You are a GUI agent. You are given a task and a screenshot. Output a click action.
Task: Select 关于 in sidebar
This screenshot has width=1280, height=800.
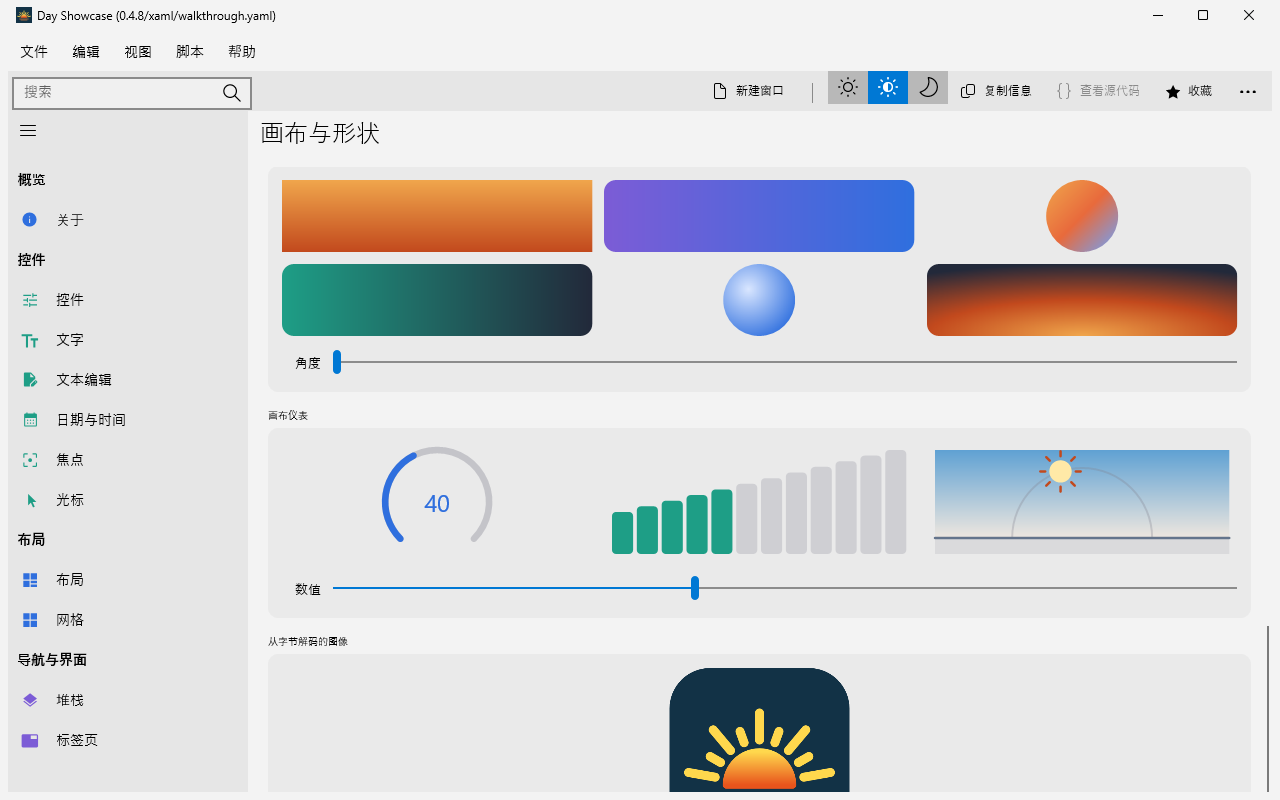click(70, 220)
